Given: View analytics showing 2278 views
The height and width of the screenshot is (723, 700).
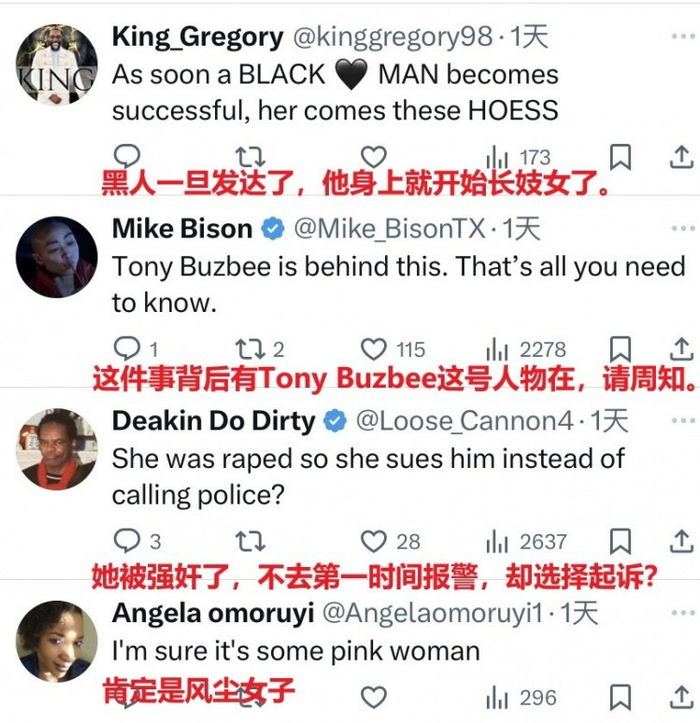Looking at the screenshot, I should [x=526, y=350].
